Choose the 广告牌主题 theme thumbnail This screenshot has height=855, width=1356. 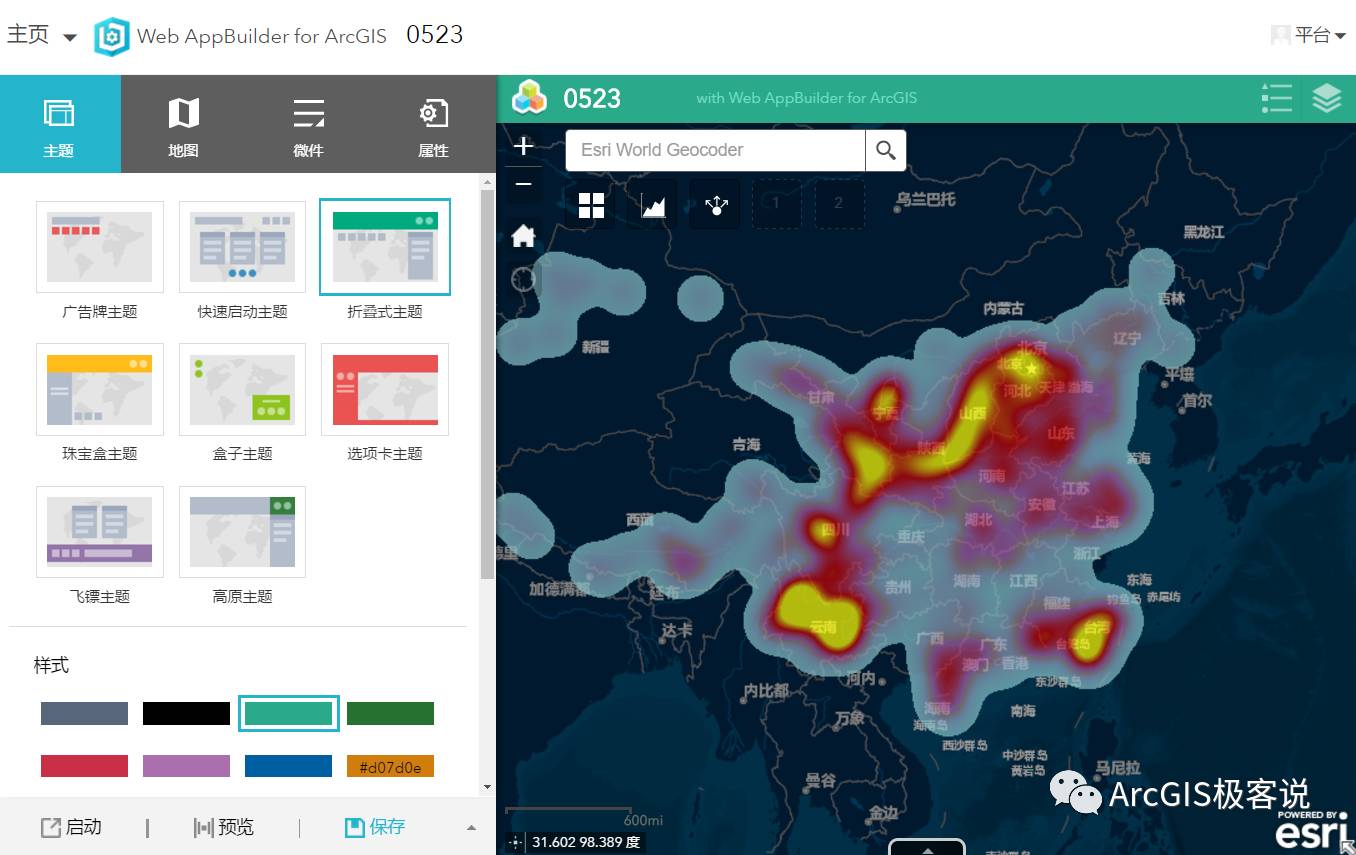click(100, 248)
